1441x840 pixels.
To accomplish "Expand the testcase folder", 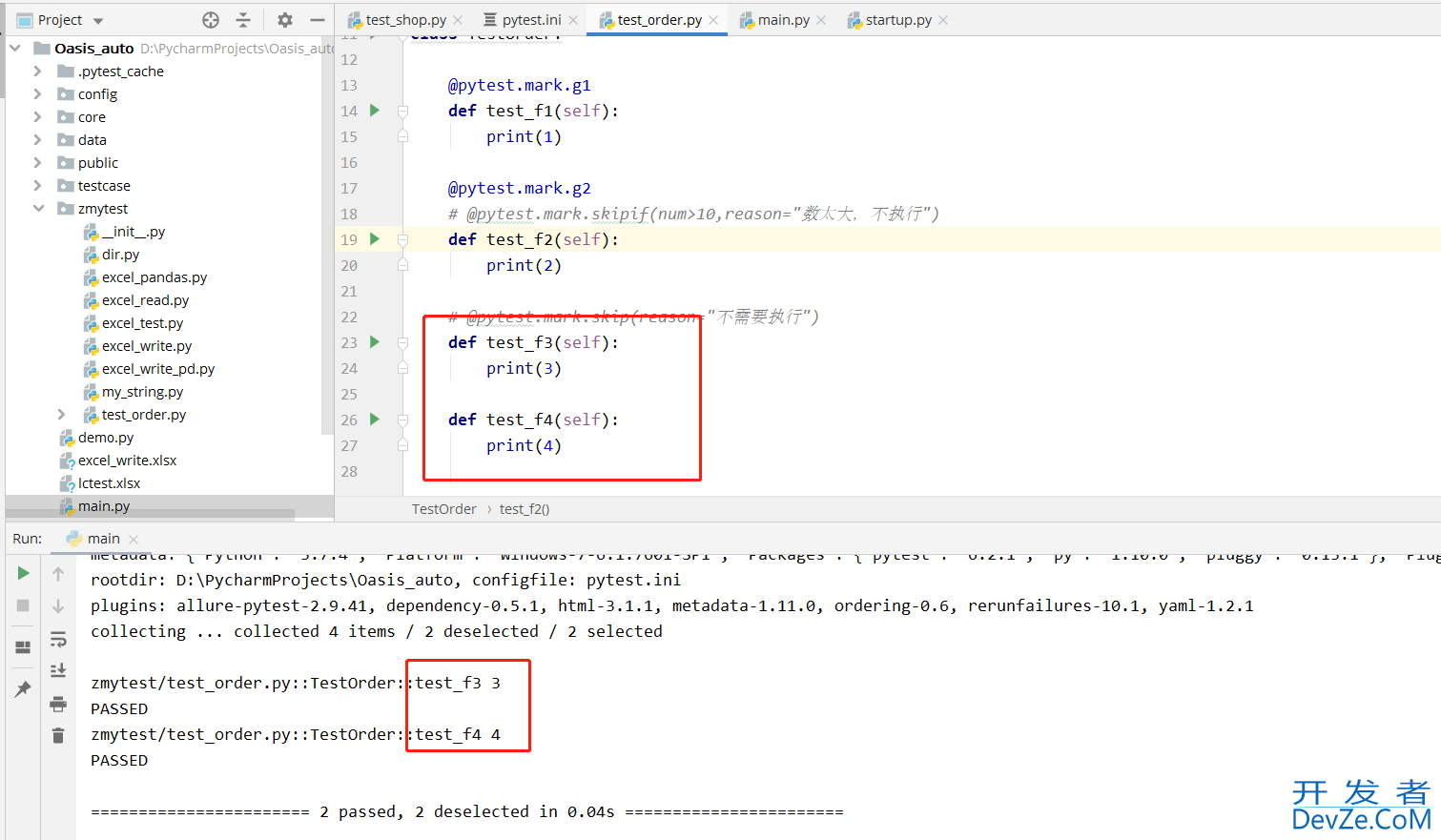I will [37, 186].
